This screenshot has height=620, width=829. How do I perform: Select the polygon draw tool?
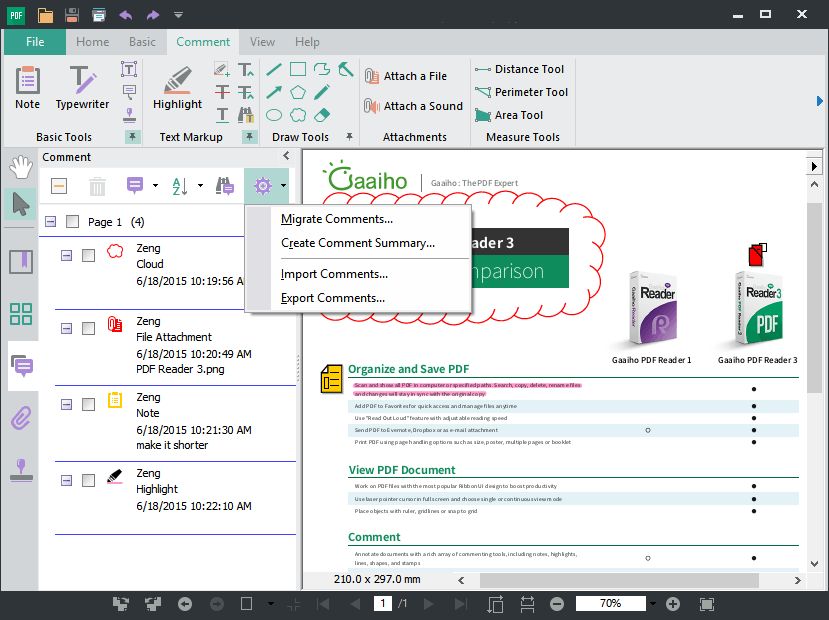pos(298,92)
